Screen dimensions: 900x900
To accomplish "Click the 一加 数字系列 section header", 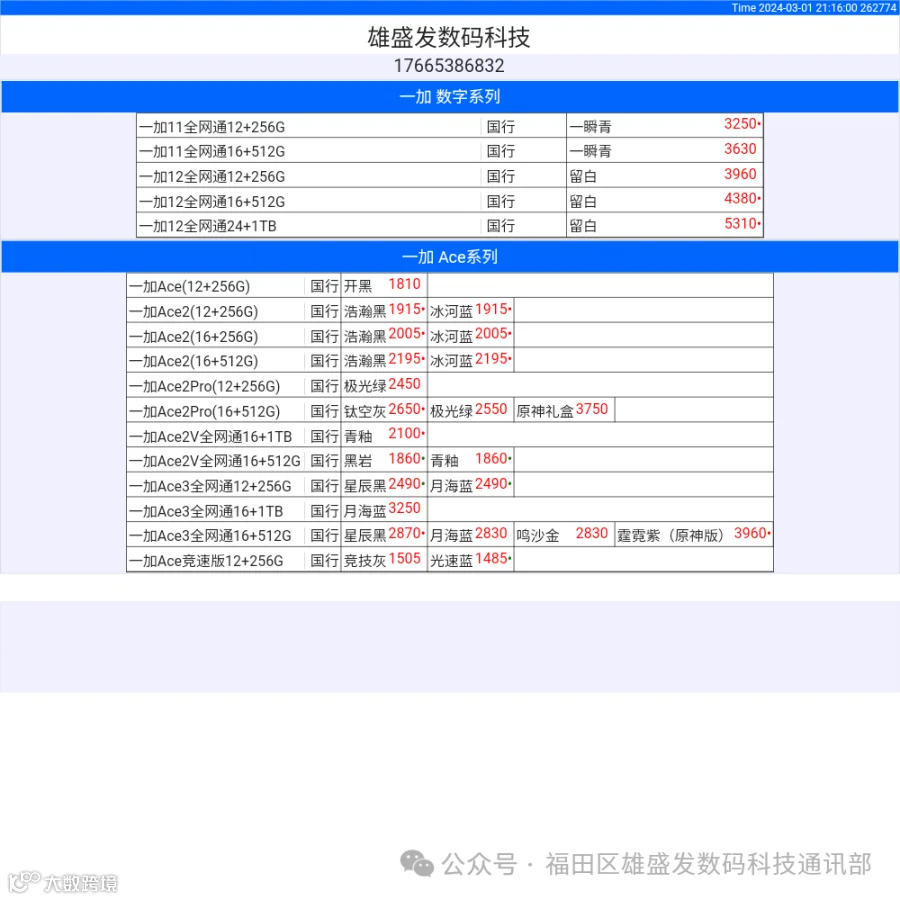I will click(450, 96).
